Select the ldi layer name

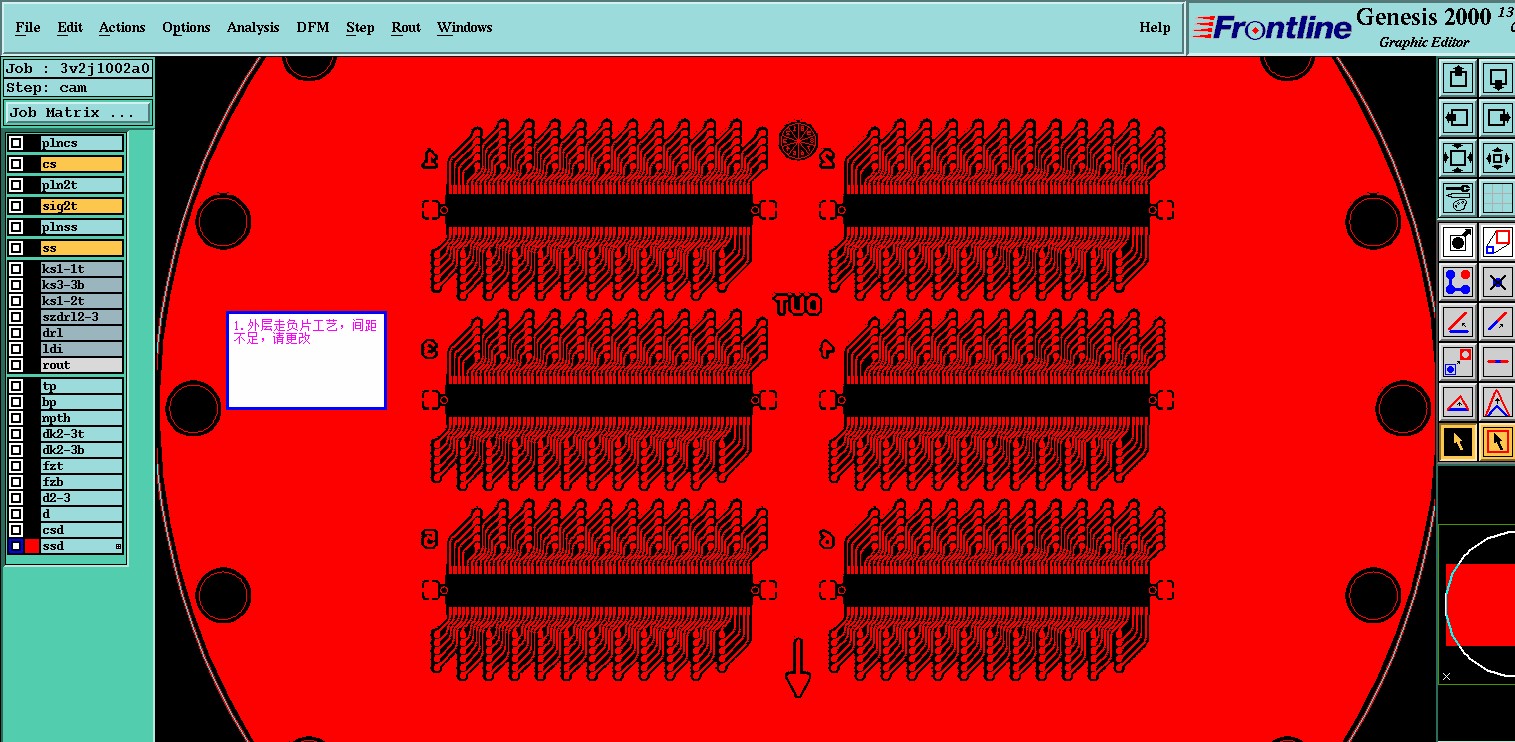pos(81,349)
